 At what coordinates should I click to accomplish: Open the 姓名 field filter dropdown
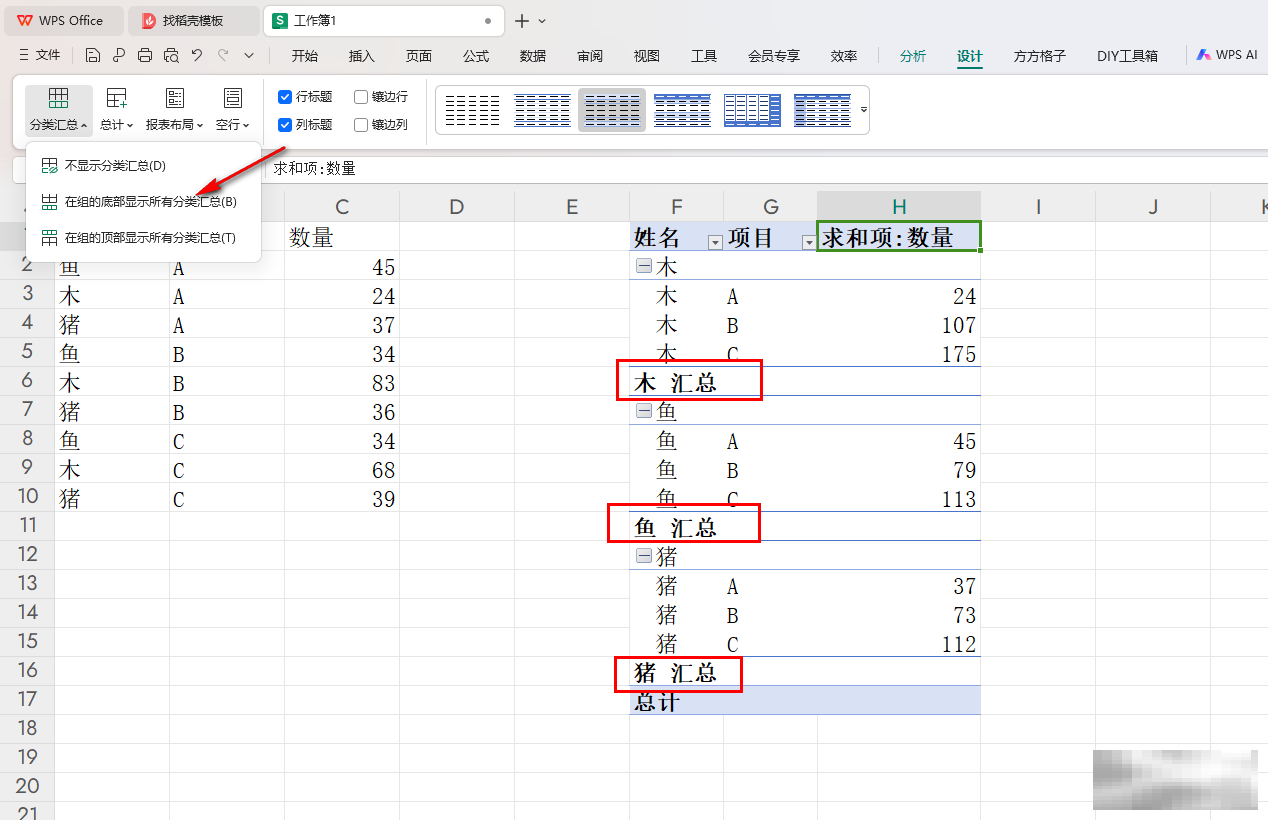[714, 242]
